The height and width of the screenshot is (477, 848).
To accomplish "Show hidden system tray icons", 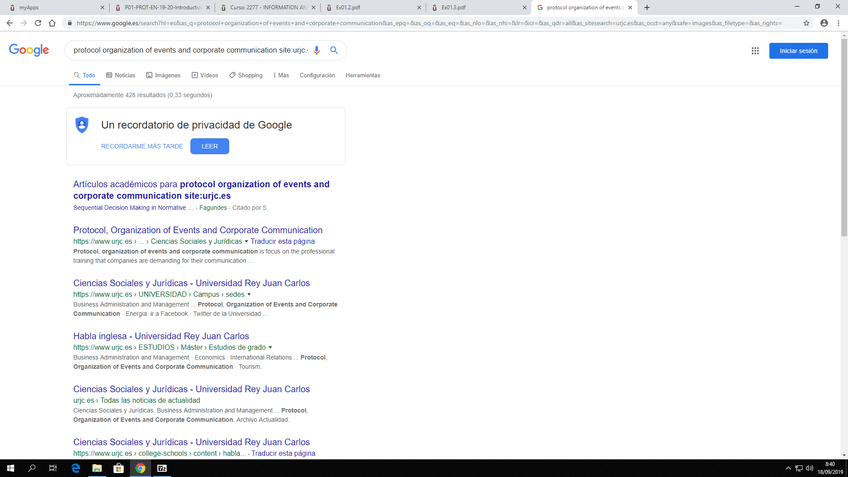I will 788,468.
